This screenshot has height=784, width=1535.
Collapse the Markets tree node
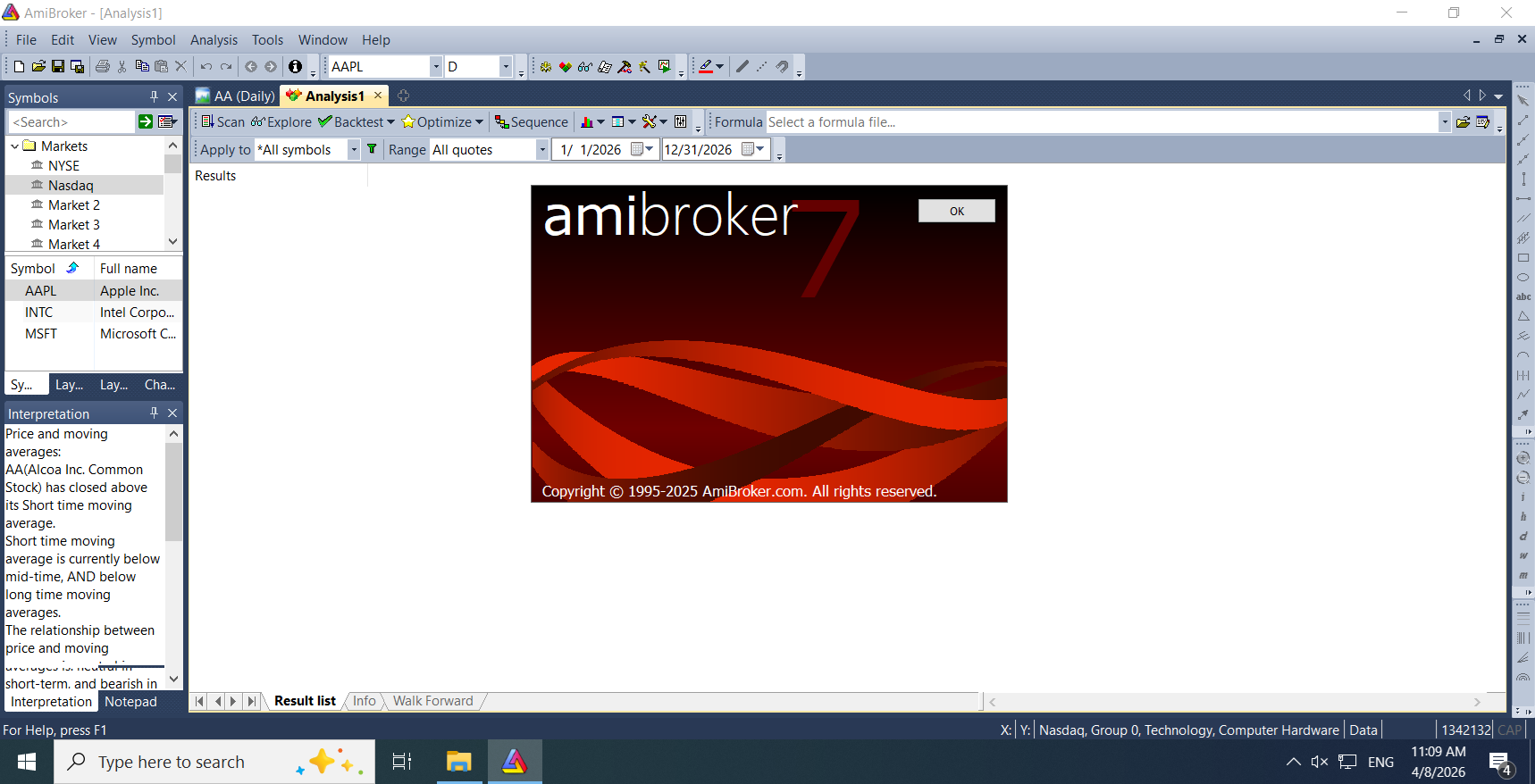[x=14, y=146]
